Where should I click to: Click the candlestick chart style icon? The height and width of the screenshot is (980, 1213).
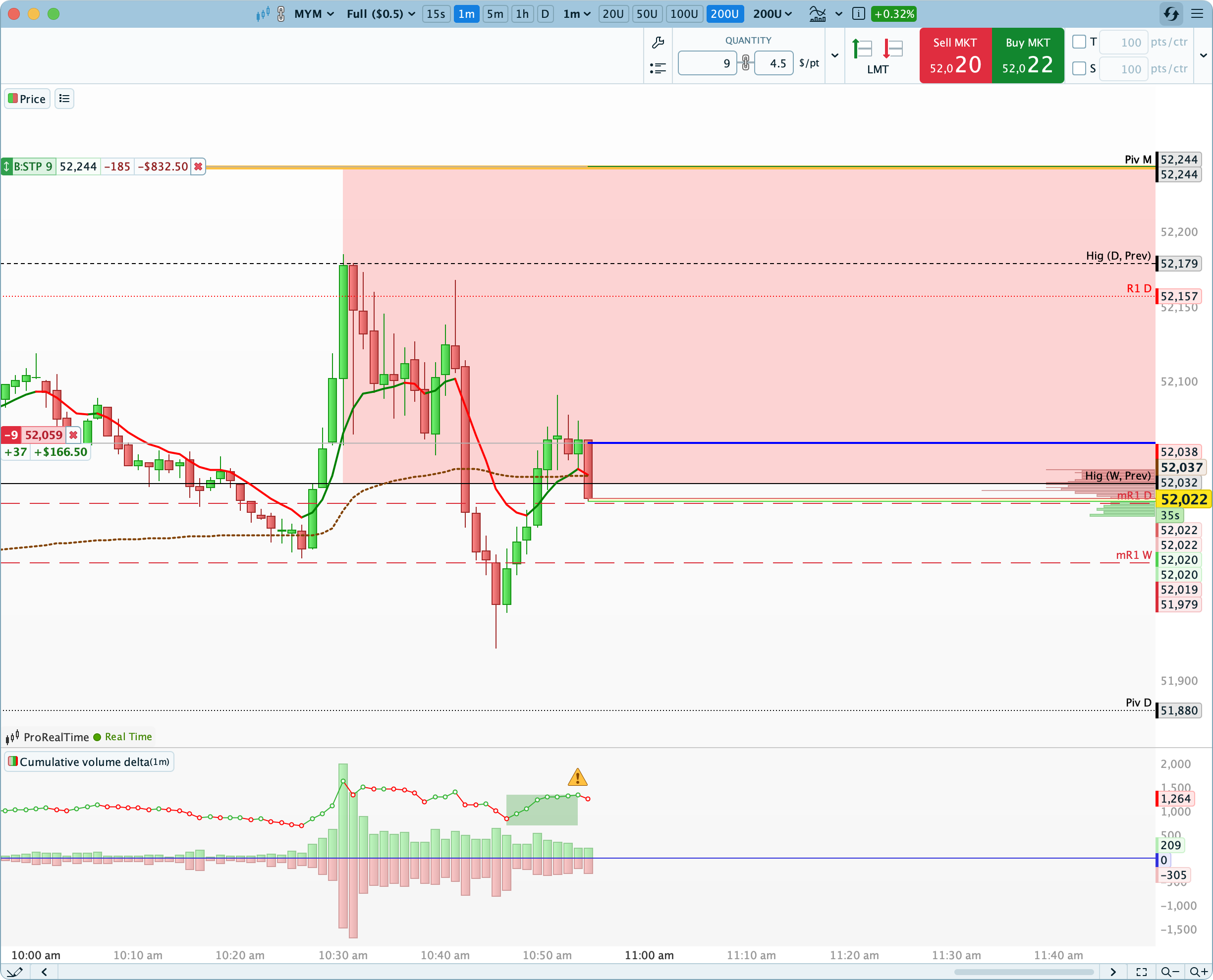pyautogui.click(x=263, y=13)
